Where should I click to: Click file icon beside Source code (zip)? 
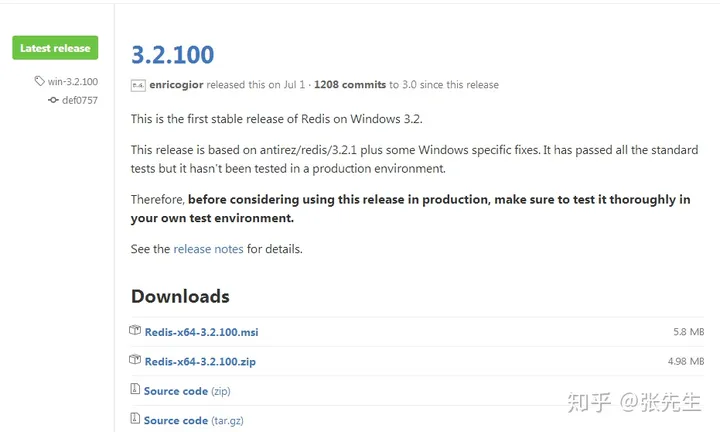pyautogui.click(x=135, y=389)
